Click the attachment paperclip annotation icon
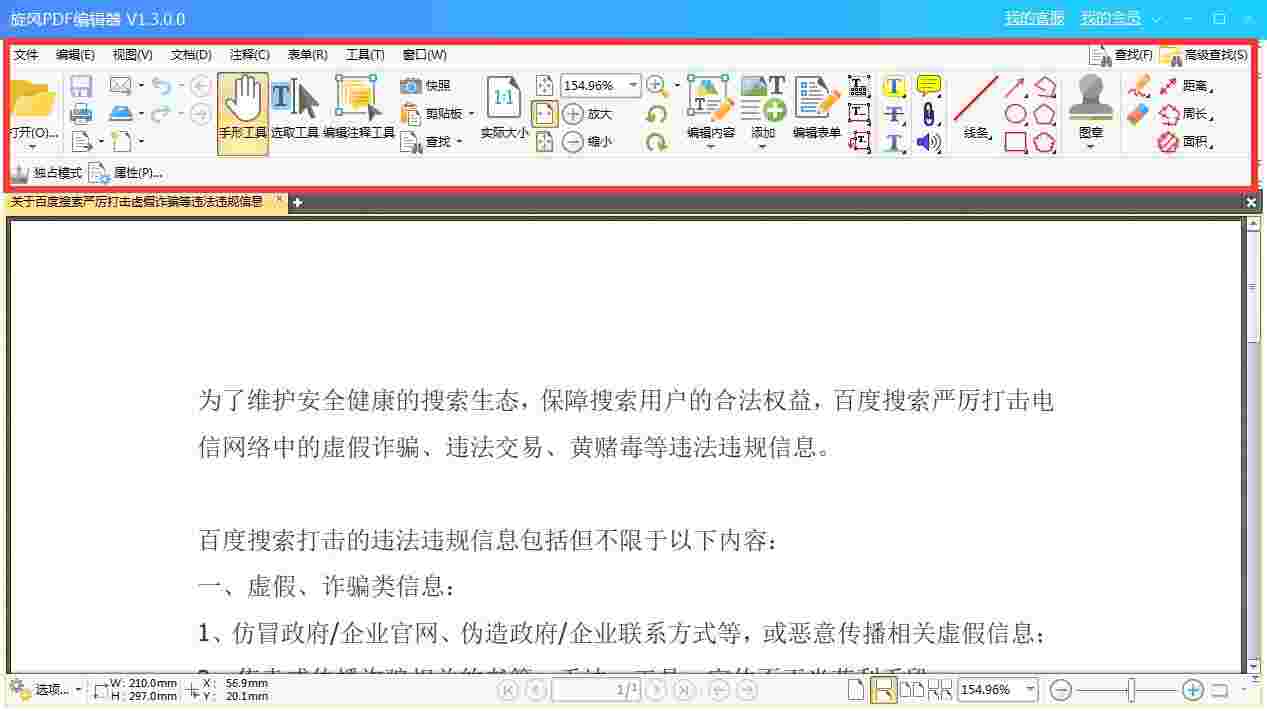The height and width of the screenshot is (711, 1267). 928,114
